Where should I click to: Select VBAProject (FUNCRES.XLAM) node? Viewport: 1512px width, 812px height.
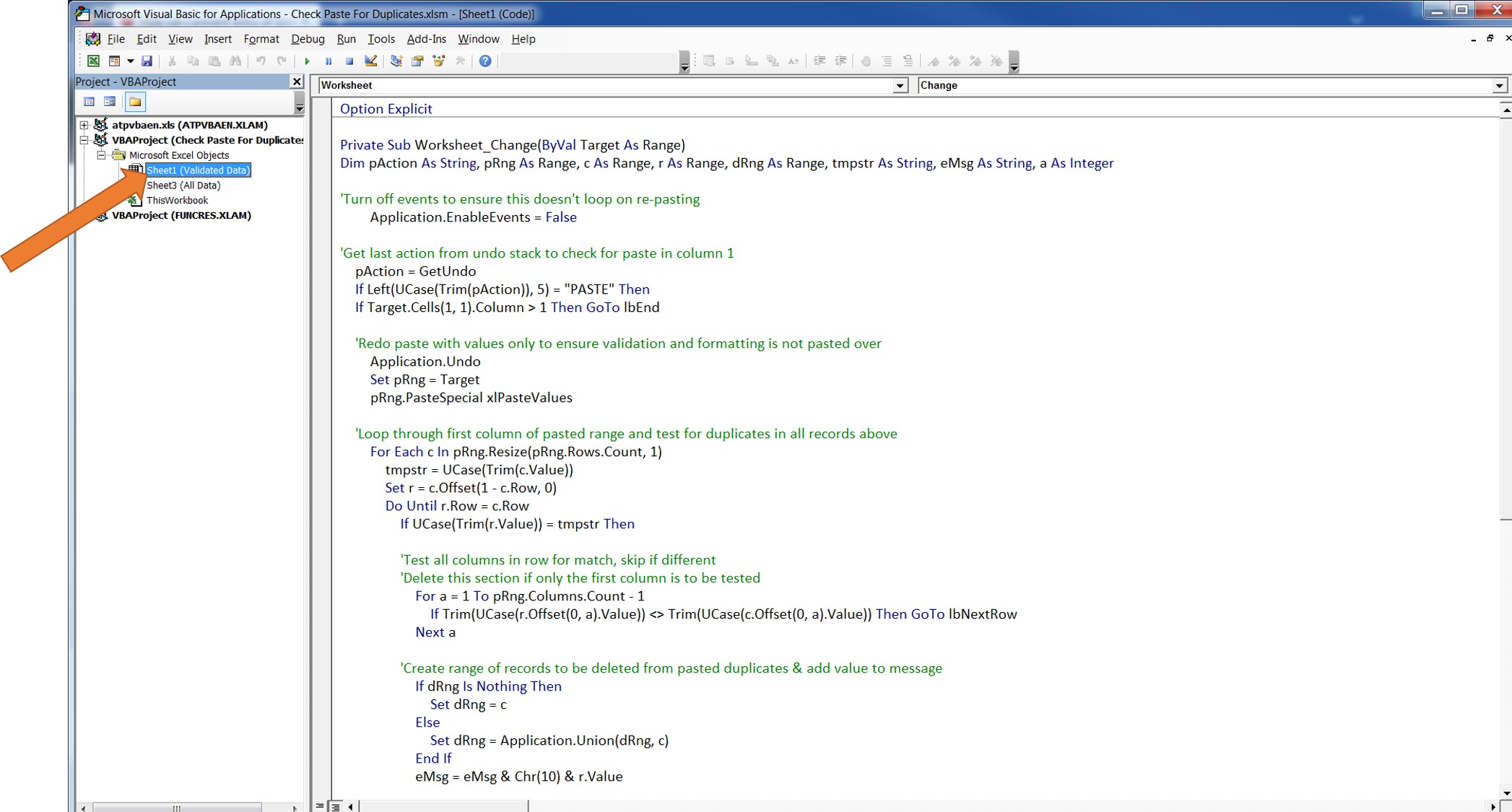click(181, 215)
